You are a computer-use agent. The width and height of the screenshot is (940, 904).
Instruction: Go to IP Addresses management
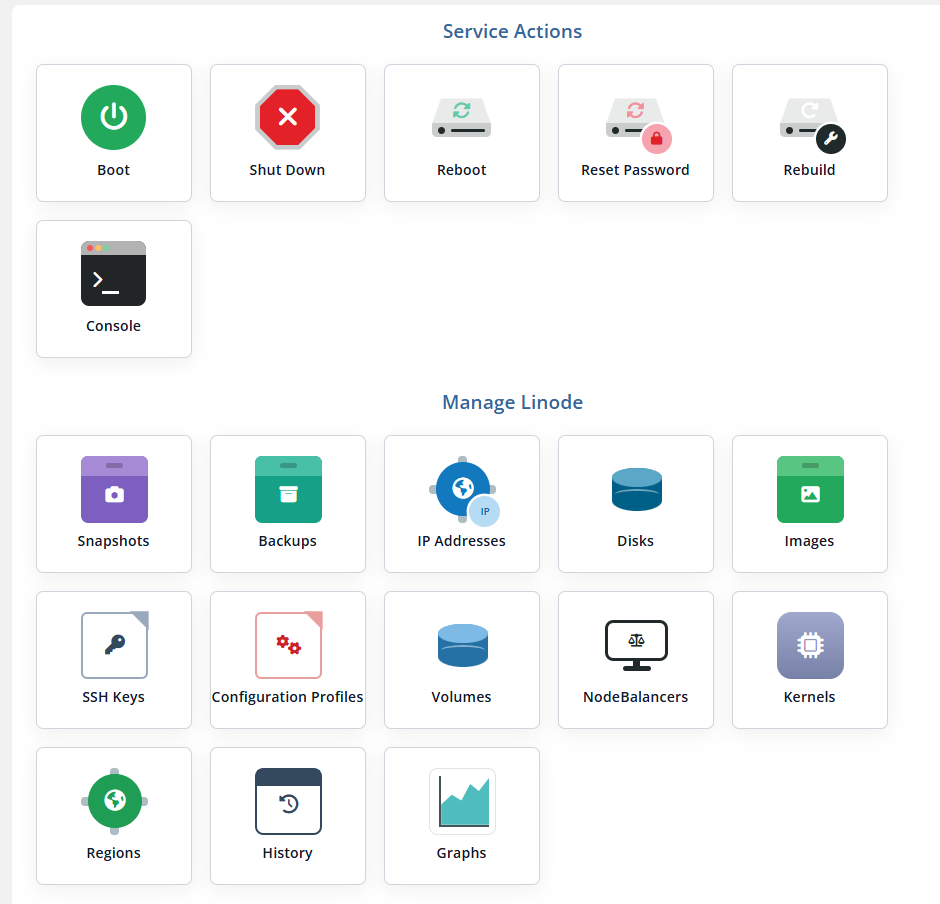coord(462,504)
